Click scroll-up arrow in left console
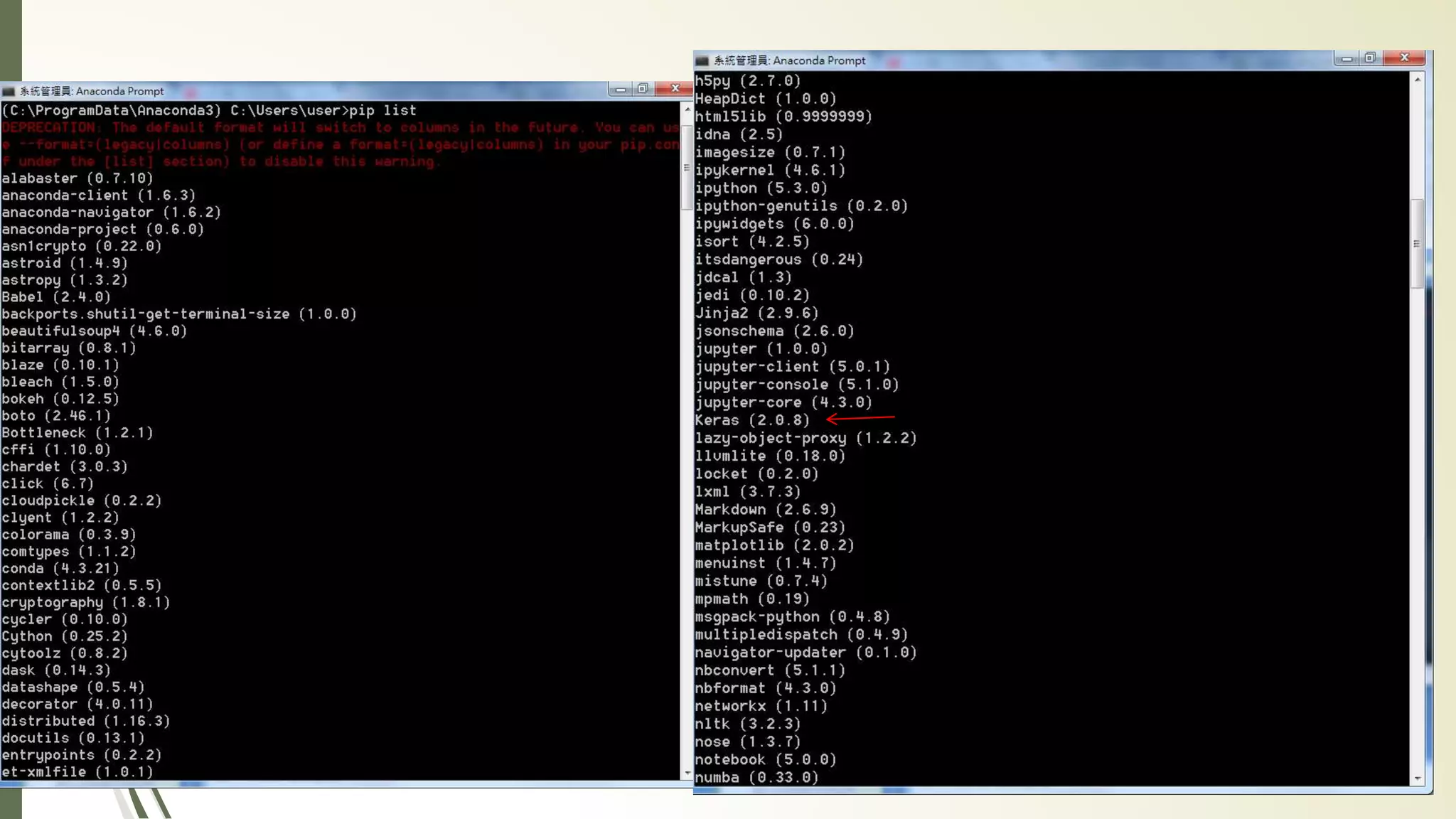 [687, 109]
